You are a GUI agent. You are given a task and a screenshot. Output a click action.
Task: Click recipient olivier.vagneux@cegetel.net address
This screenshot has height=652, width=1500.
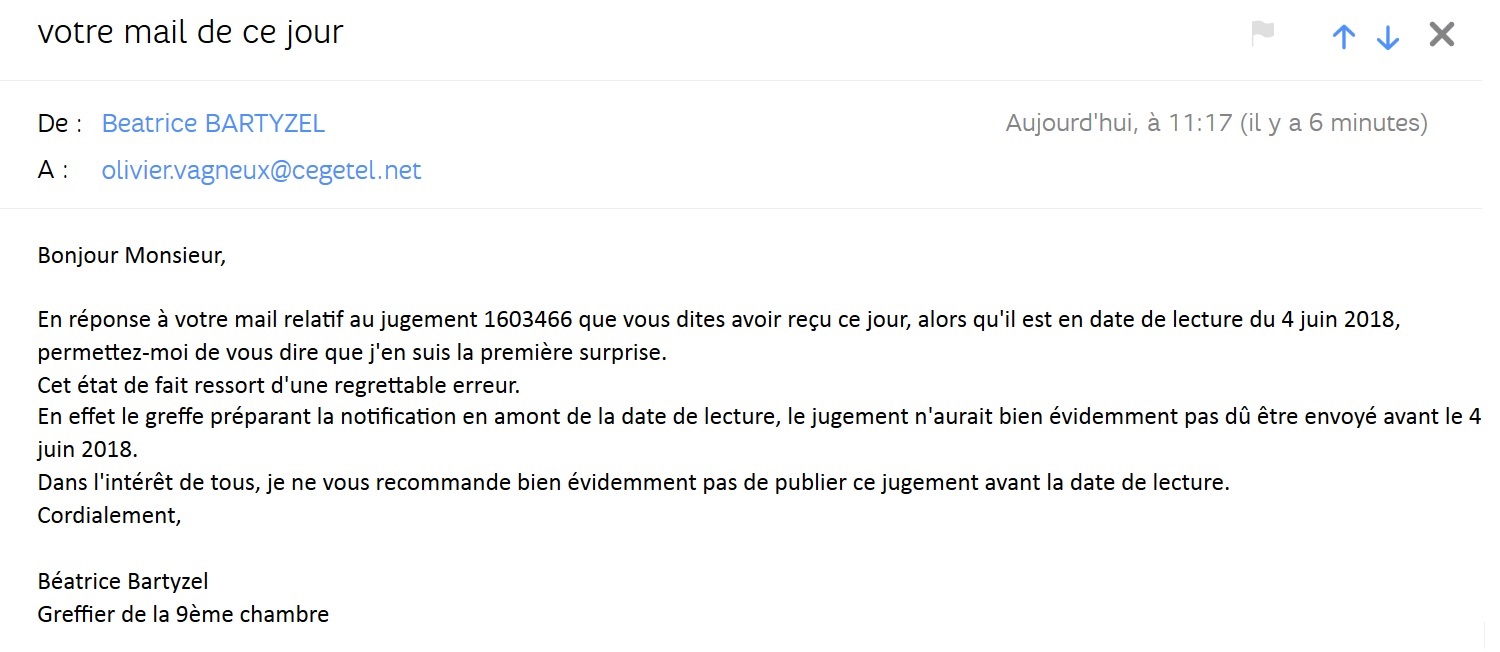pos(261,171)
